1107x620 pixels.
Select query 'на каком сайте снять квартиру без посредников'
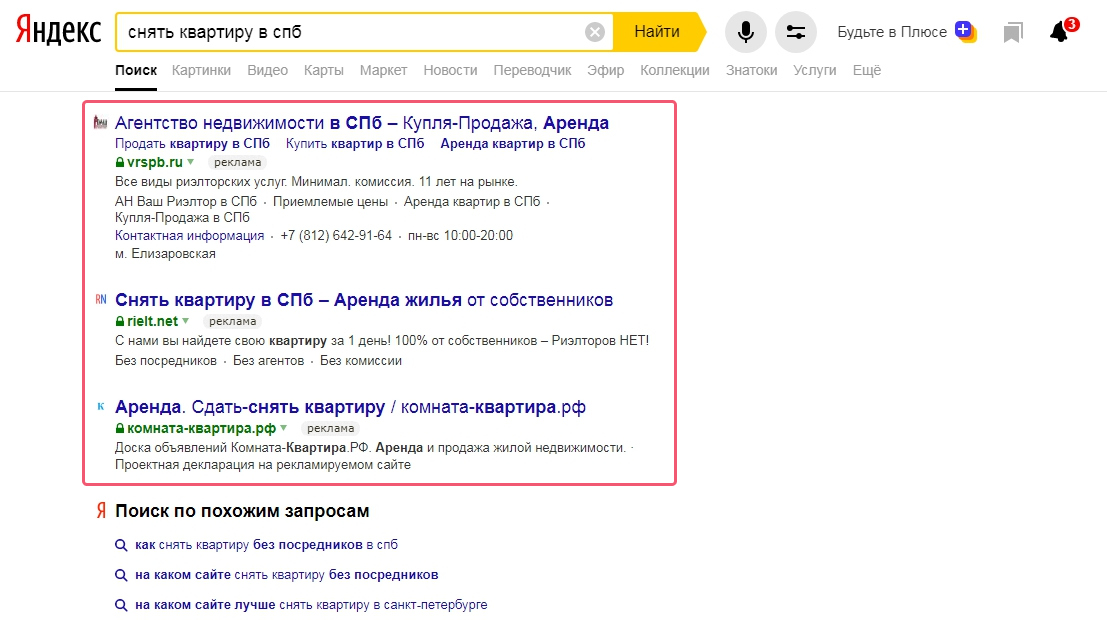tap(287, 575)
